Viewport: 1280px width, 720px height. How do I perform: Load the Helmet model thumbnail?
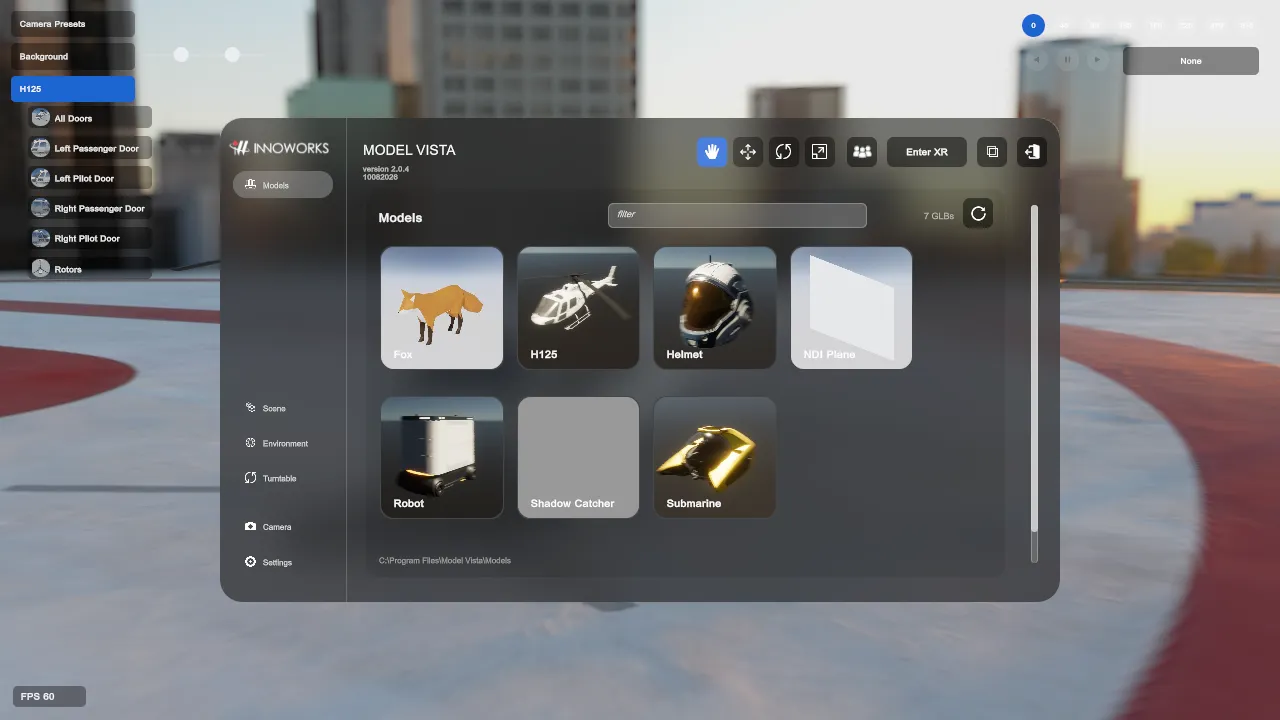click(x=715, y=308)
